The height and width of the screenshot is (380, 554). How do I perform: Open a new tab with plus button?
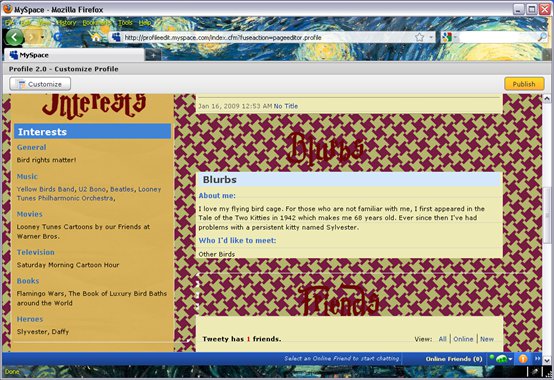(x=153, y=55)
